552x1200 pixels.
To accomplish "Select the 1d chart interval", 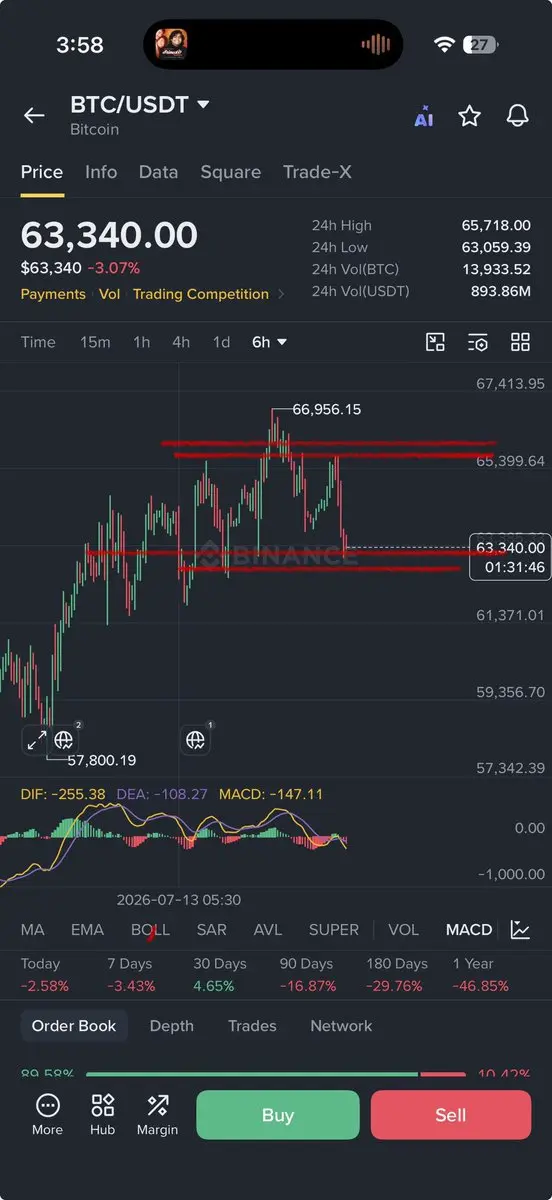I will [x=221, y=342].
